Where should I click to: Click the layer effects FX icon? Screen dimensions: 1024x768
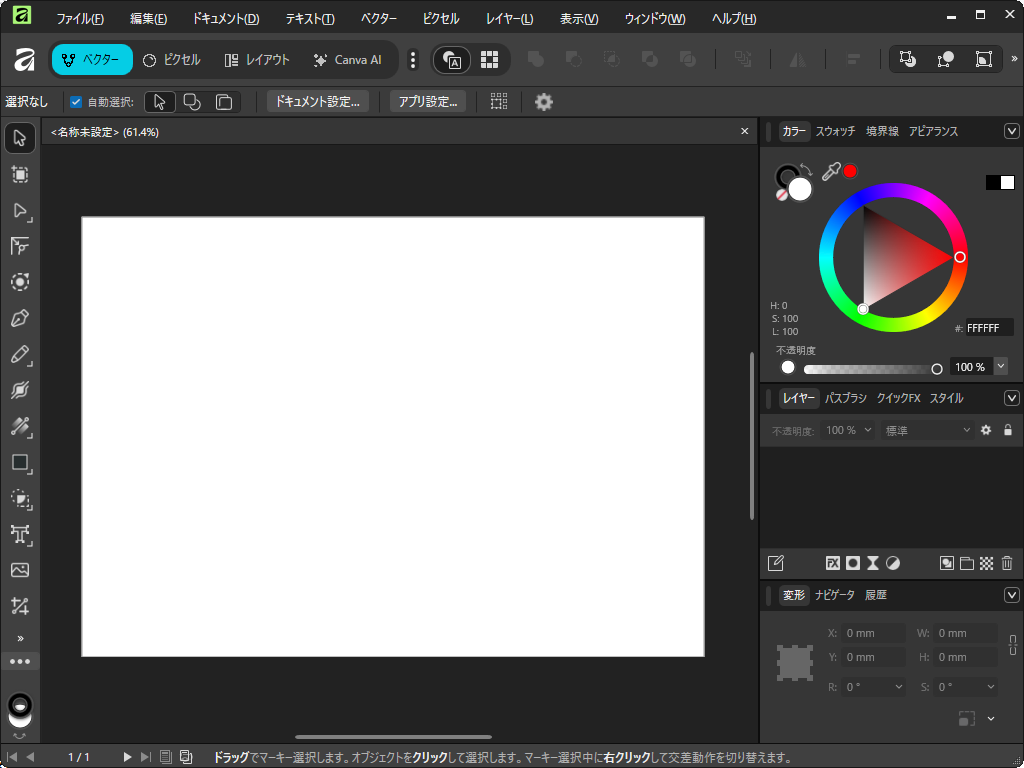[x=832, y=563]
